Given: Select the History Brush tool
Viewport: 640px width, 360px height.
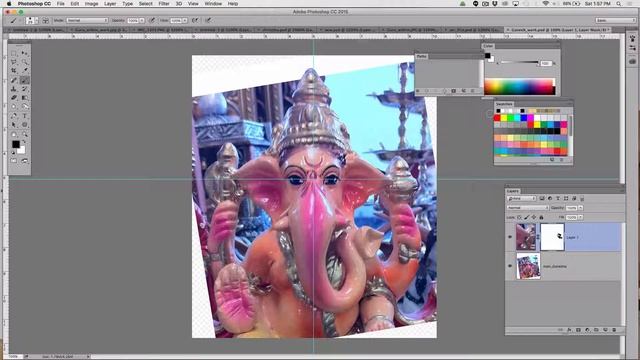Looking at the screenshot, I should tap(24, 89).
